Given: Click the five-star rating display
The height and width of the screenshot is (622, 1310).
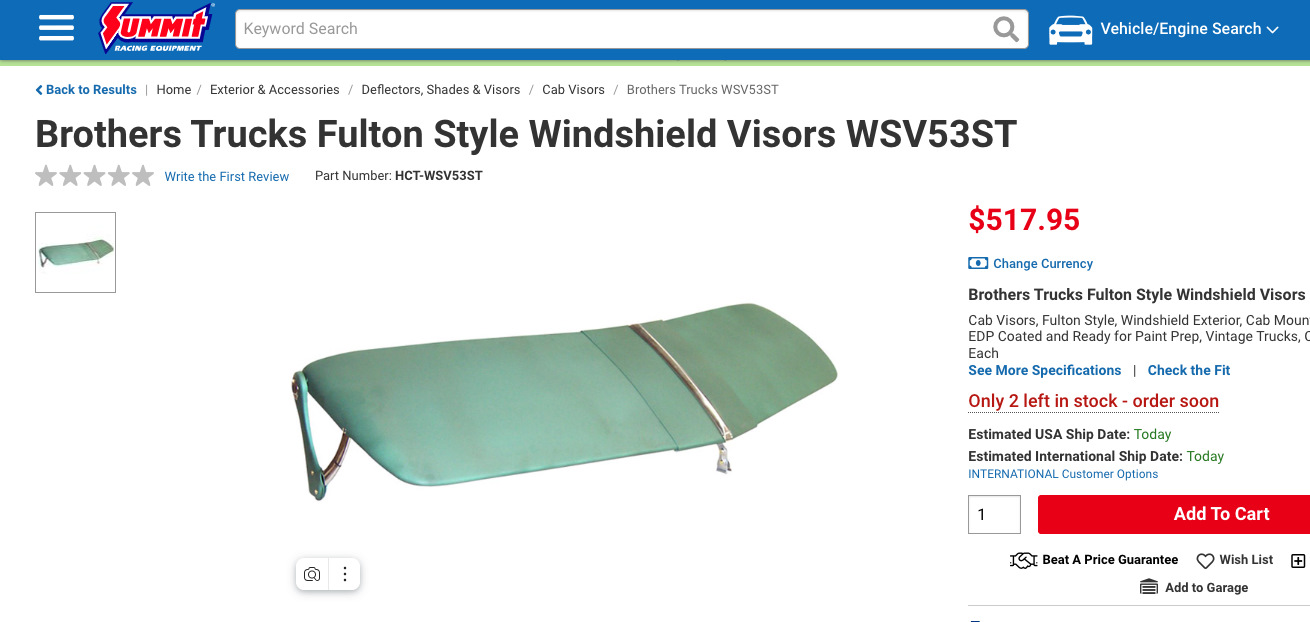Looking at the screenshot, I should tap(95, 176).
